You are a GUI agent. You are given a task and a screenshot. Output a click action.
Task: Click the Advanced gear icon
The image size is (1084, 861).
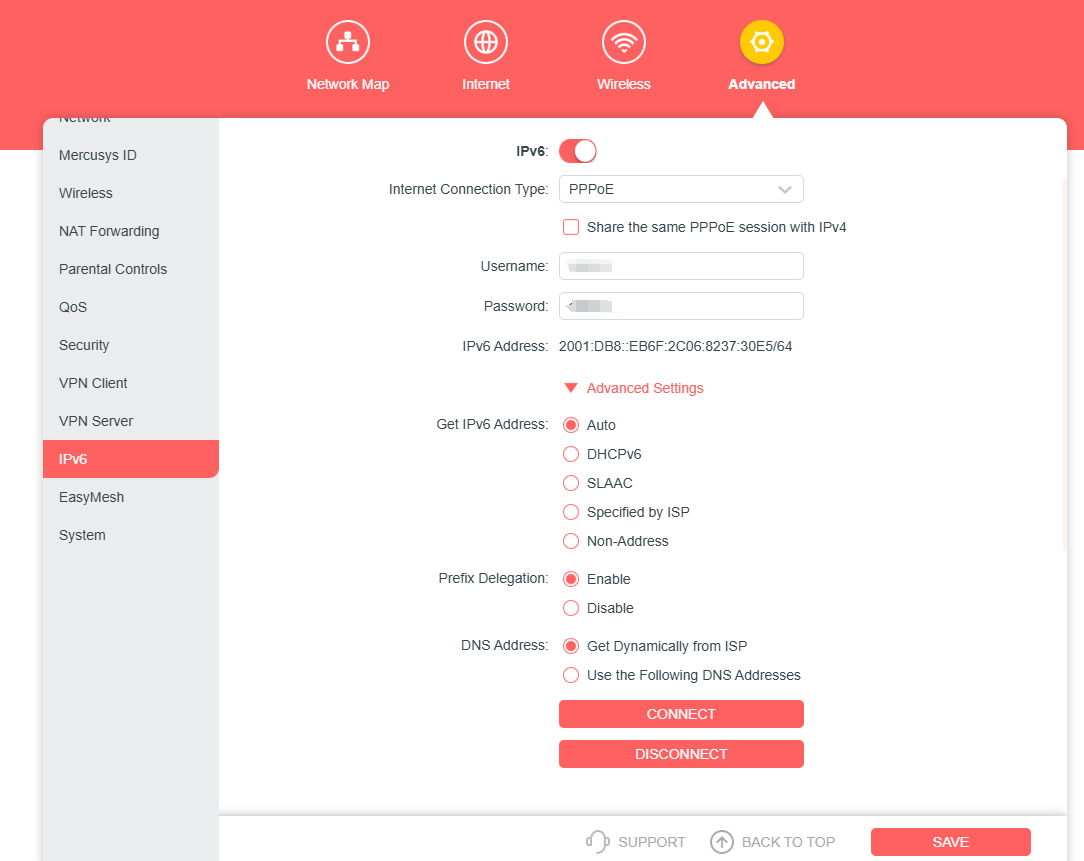tap(762, 42)
